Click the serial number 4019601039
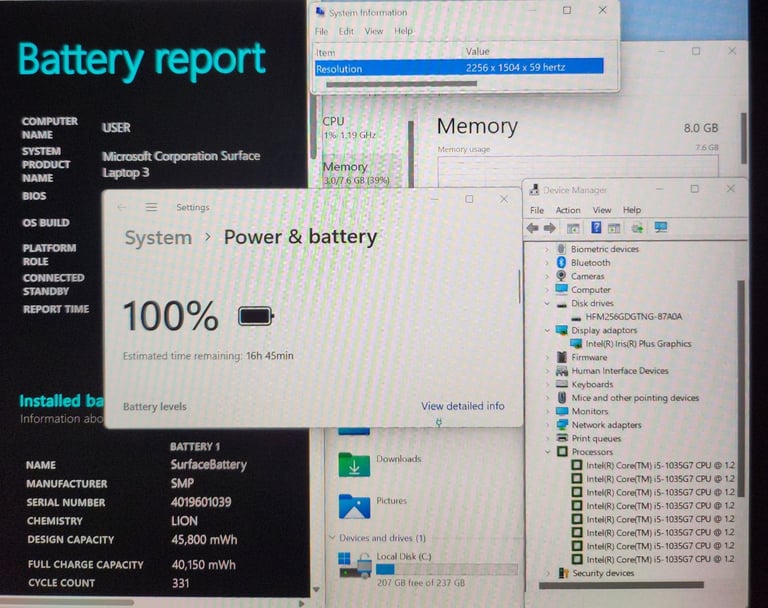Viewport: 768px width, 608px height. (201, 502)
